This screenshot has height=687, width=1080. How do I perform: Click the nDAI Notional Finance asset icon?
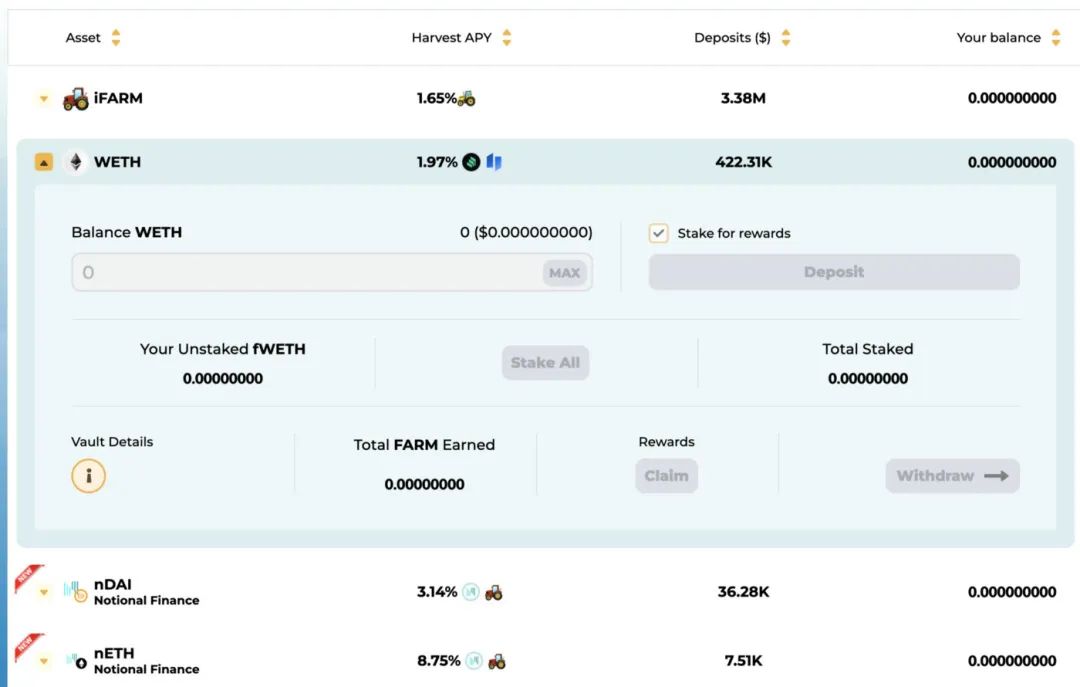[x=76, y=592]
